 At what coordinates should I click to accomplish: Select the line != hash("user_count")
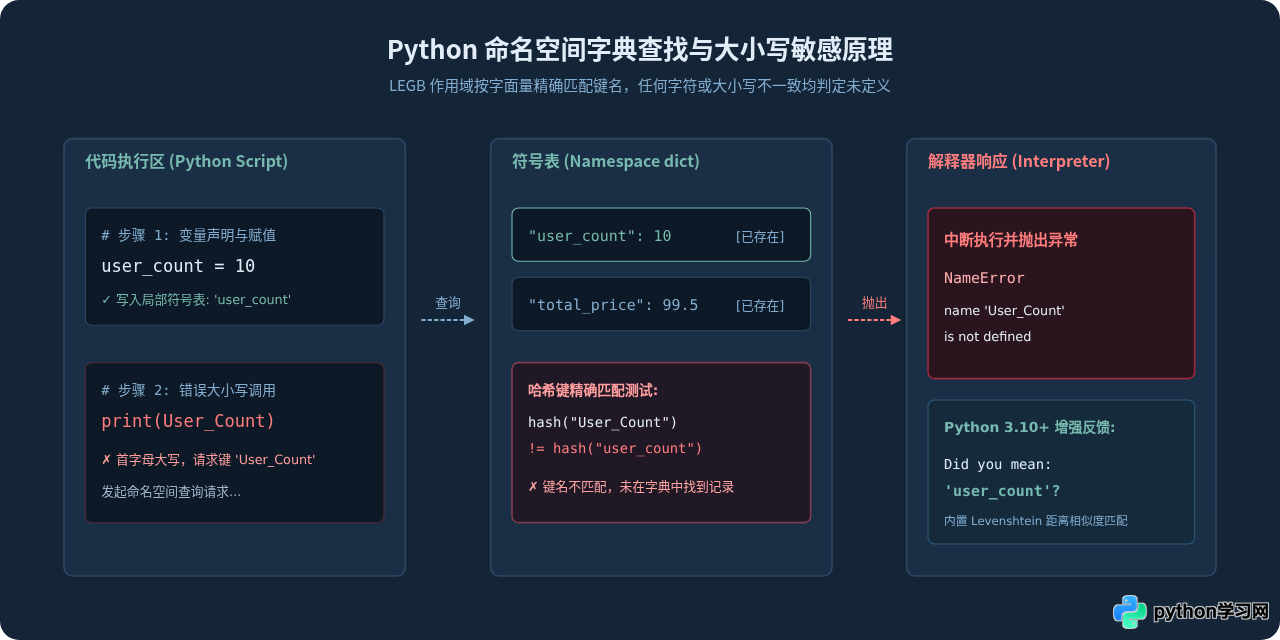[615, 448]
